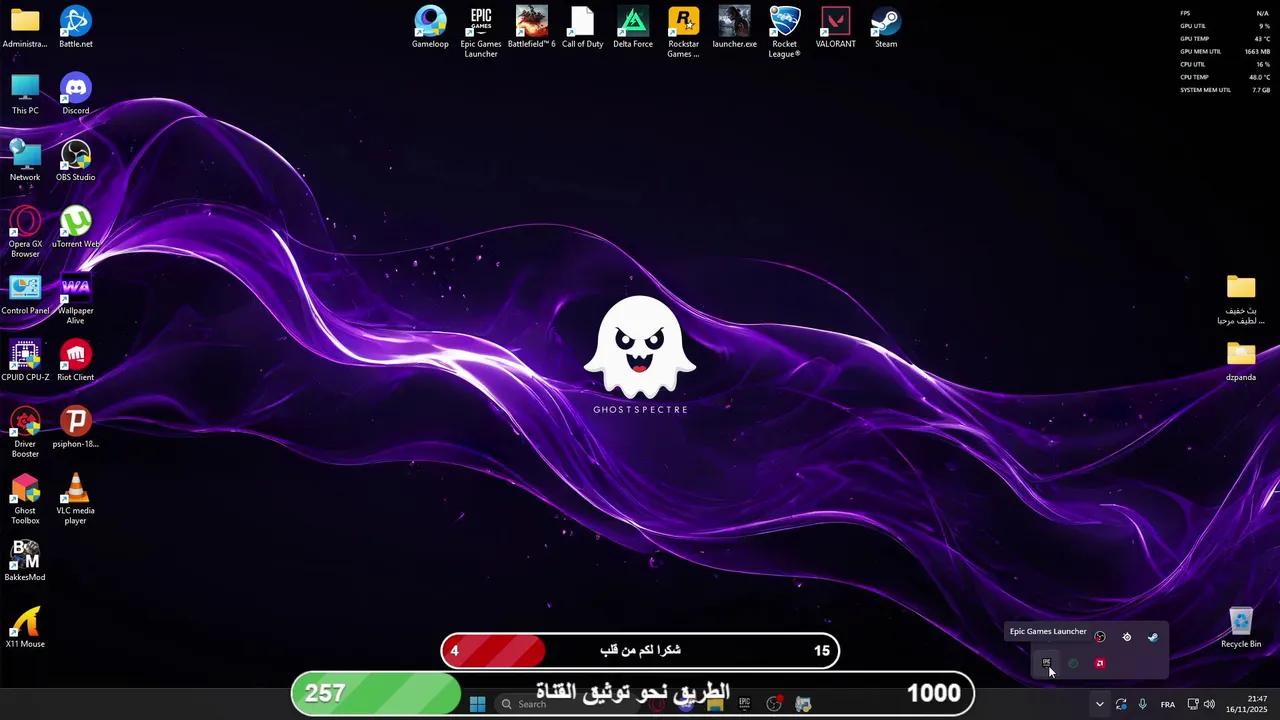Viewport: 1280px width, 720px height.
Task: Select the Gameloop desktop icon
Action: (430, 28)
